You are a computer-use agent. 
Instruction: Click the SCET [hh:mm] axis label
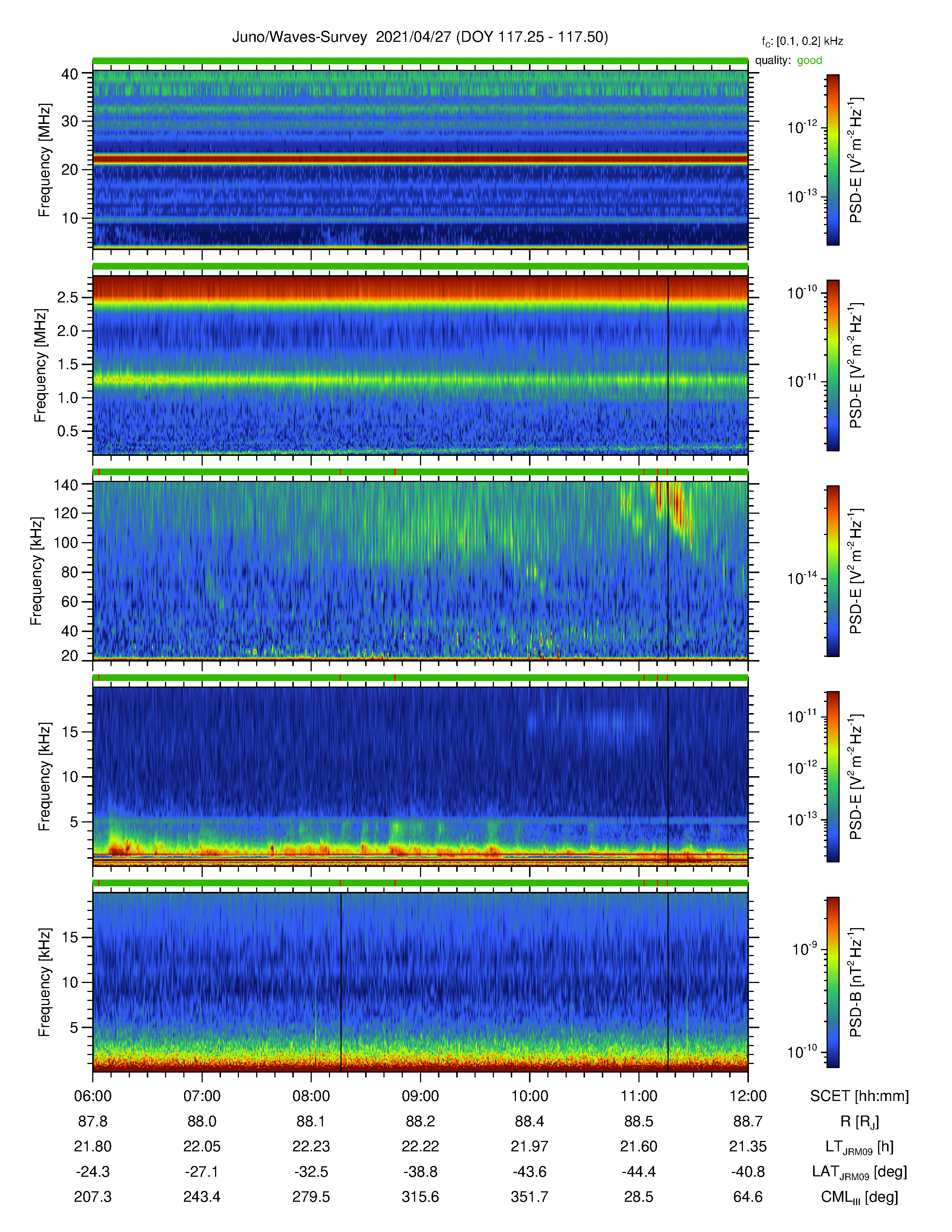(x=859, y=1096)
